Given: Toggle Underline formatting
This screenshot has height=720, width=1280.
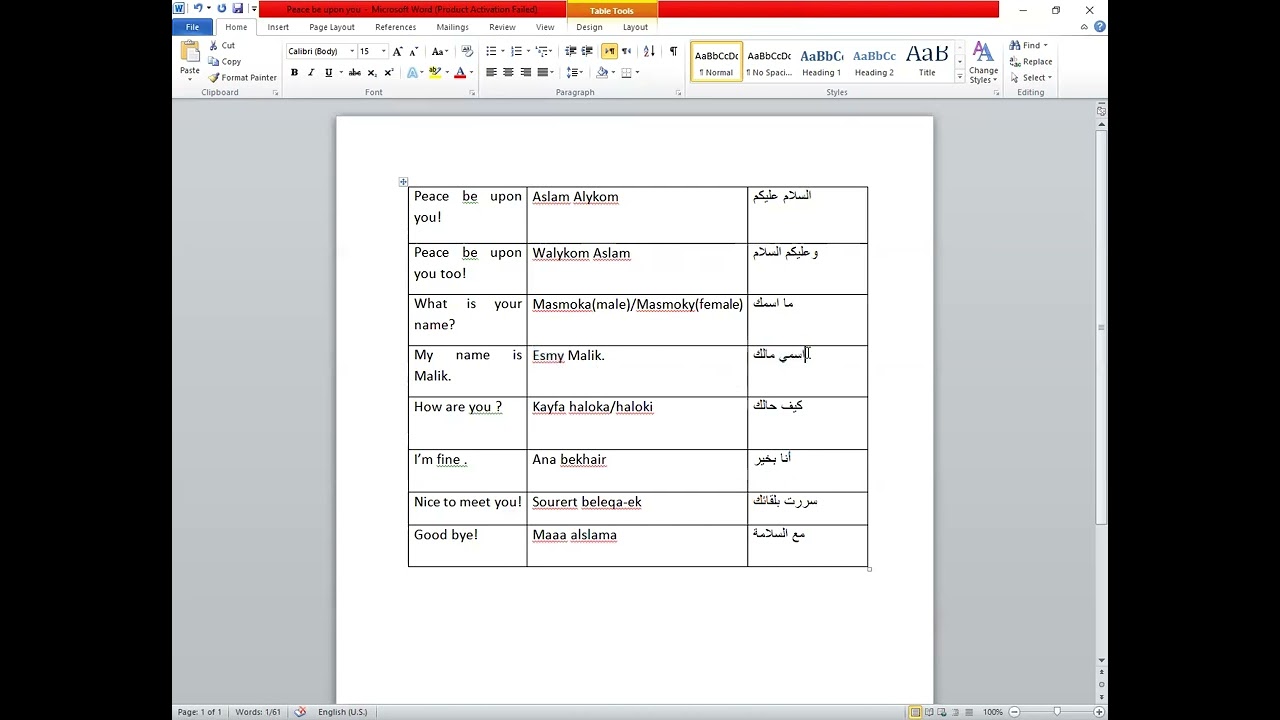Looking at the screenshot, I should (328, 72).
